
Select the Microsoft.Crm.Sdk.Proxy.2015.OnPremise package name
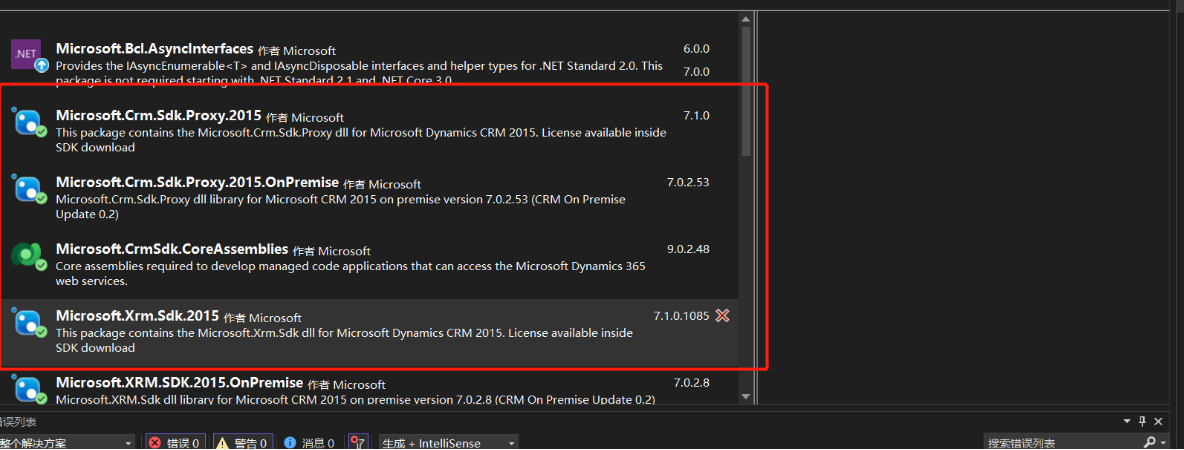197,183
